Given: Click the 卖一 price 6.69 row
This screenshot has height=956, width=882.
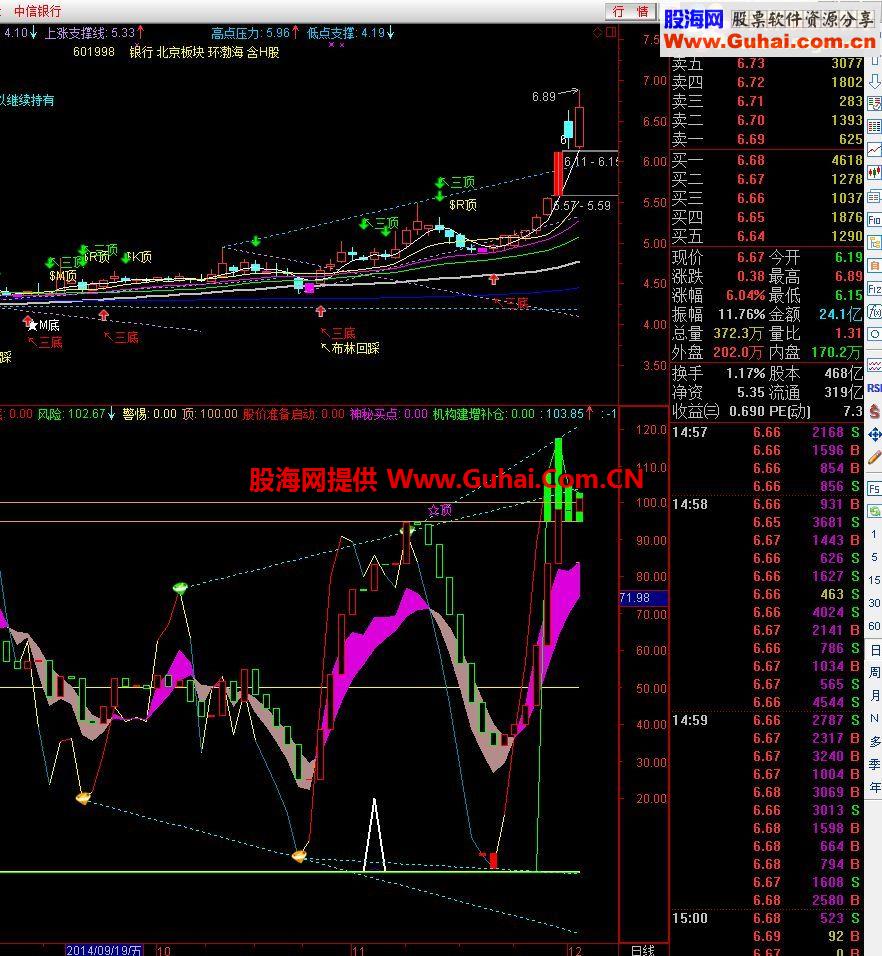Looking at the screenshot, I should click(x=767, y=139).
